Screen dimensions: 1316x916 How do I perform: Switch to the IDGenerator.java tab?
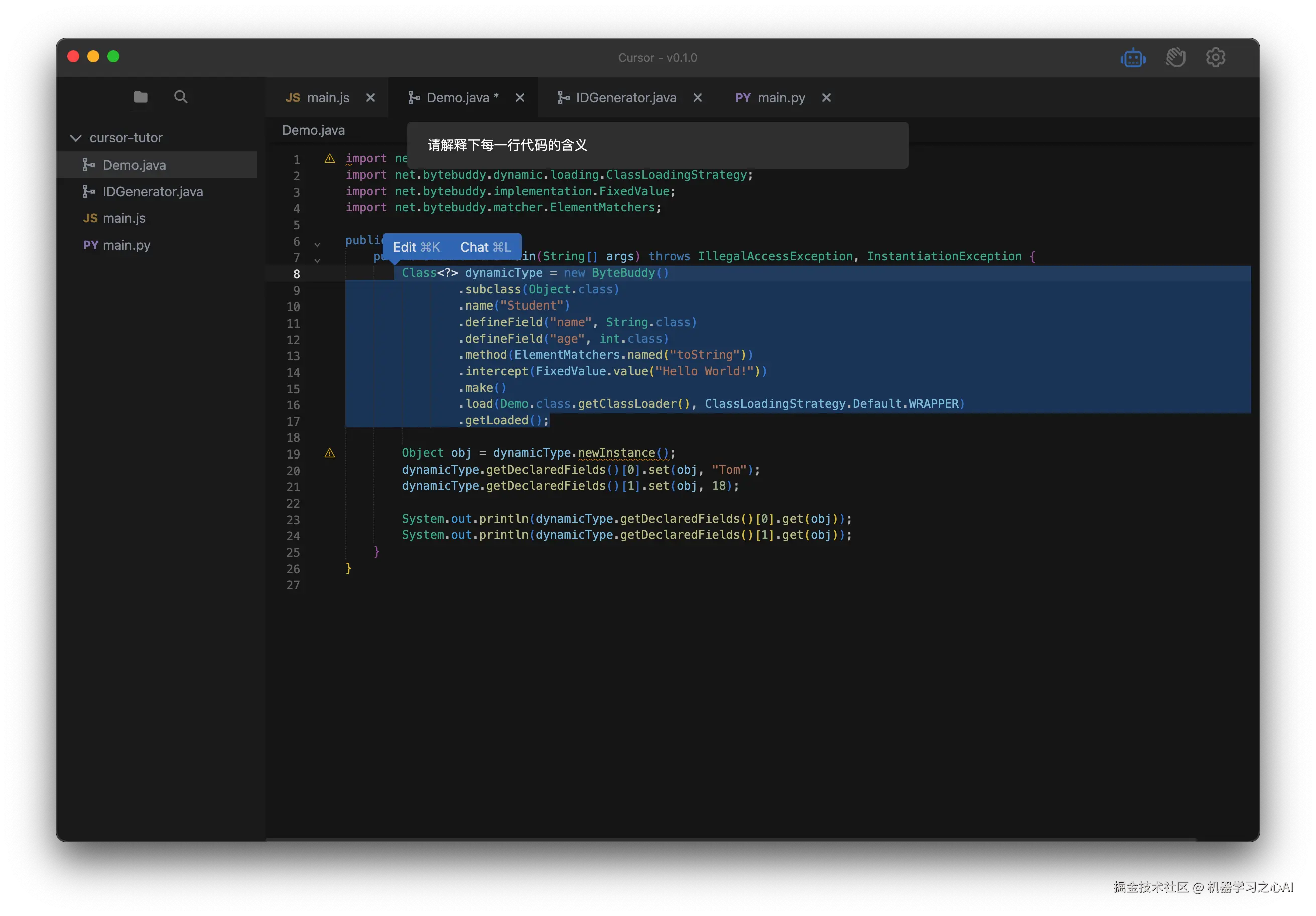(x=625, y=98)
